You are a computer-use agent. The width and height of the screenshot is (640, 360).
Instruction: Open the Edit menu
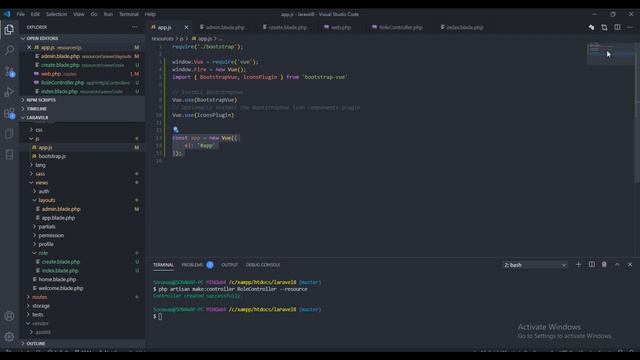point(36,14)
